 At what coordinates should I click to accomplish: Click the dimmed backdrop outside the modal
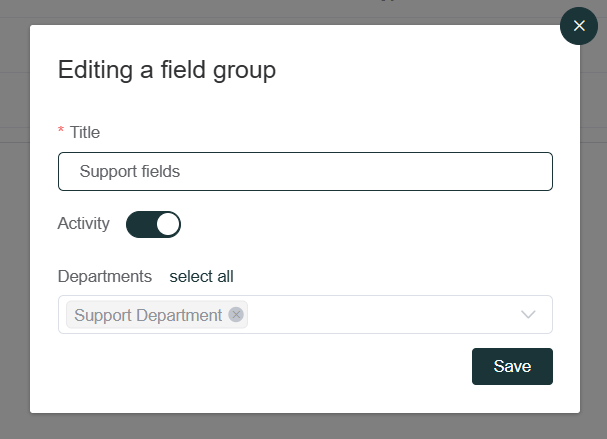(15, 232)
